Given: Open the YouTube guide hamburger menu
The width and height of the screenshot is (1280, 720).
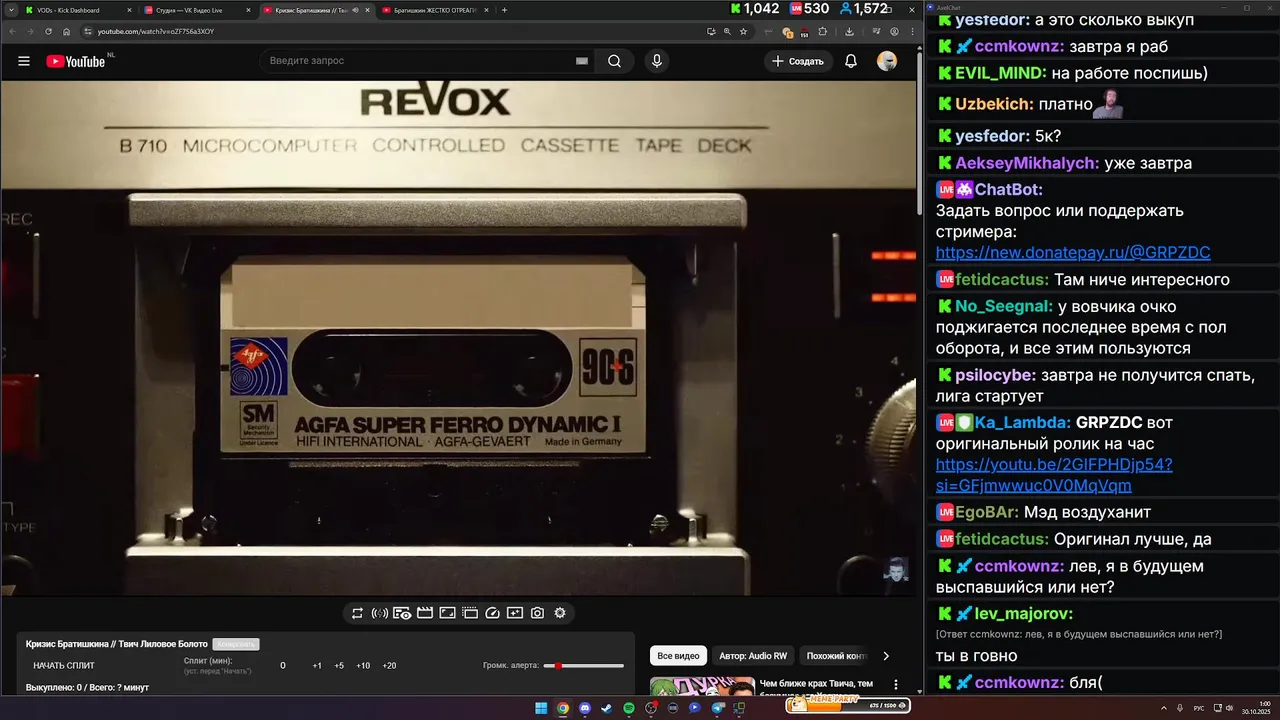Looking at the screenshot, I should 24,61.
